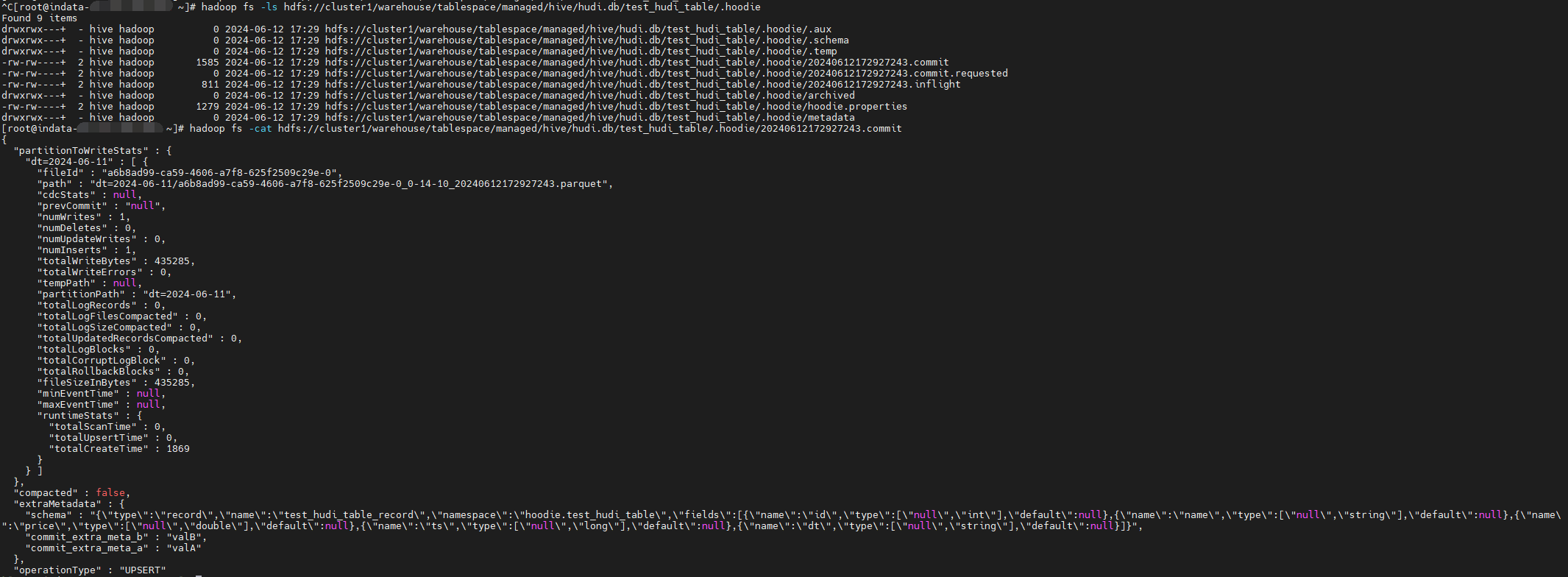This screenshot has width=1568, height=577.
Task: Click the archived directory path
Action: pyautogui.click(x=589, y=96)
